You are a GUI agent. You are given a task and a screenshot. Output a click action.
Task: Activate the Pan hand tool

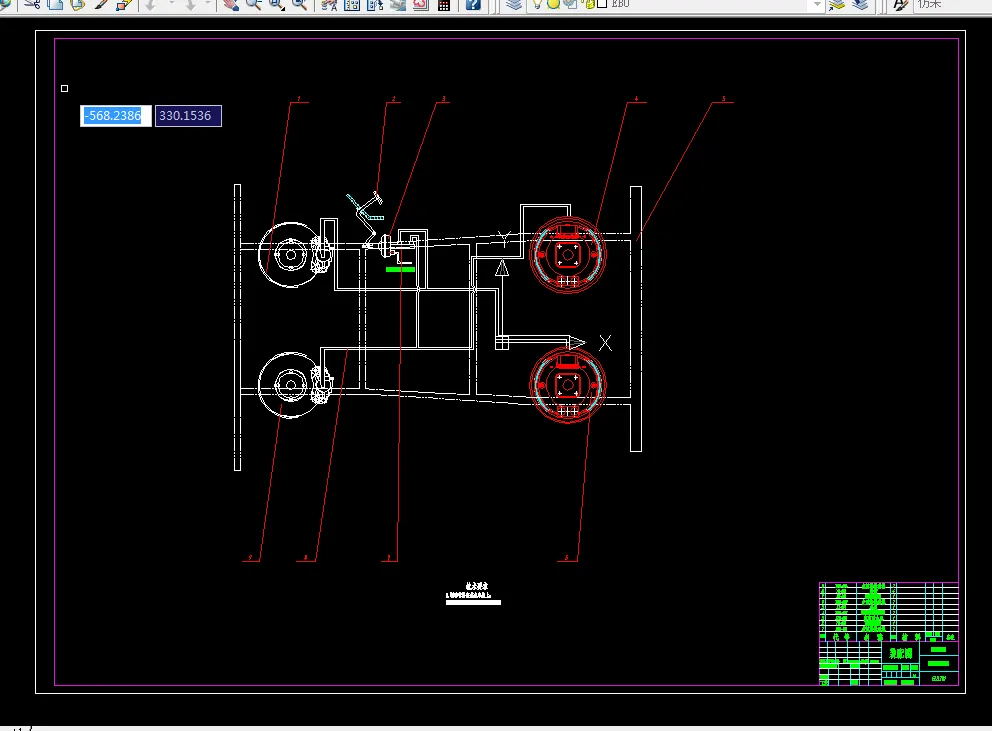pyautogui.click(x=231, y=4)
